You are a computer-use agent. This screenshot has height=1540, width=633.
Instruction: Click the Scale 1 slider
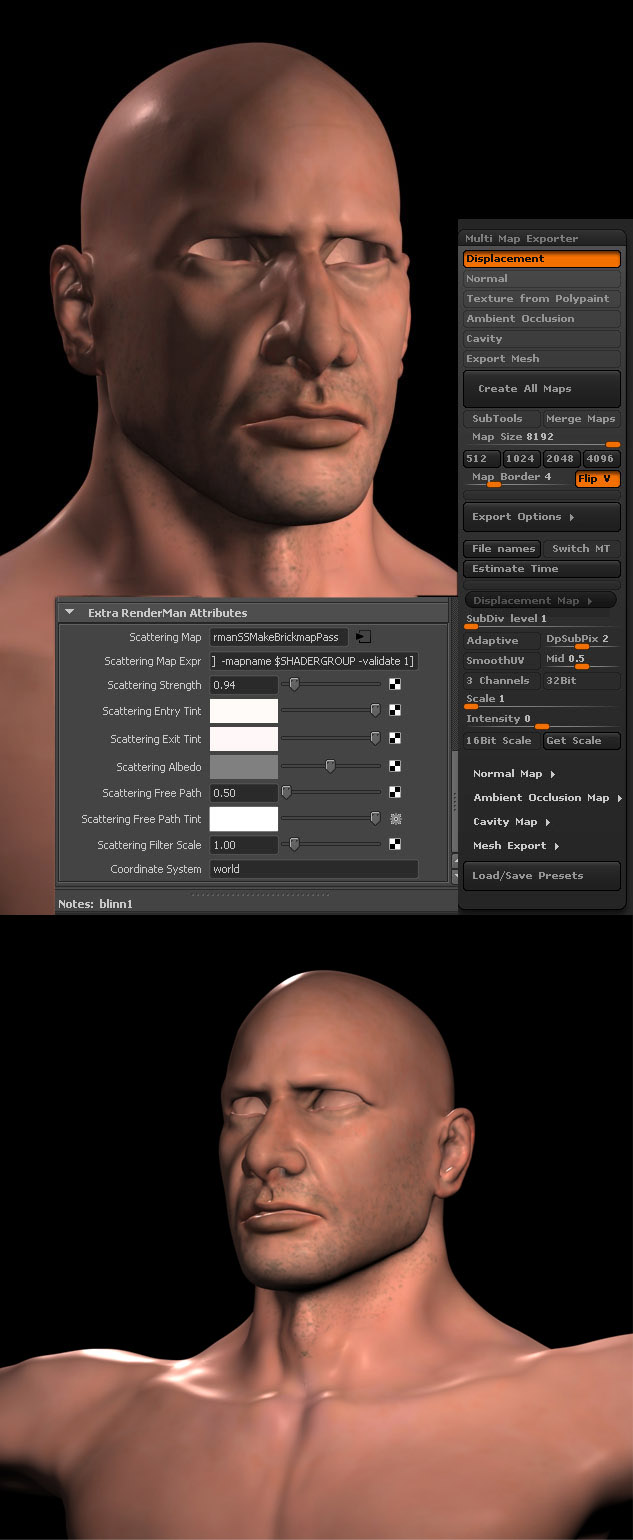coord(541,700)
